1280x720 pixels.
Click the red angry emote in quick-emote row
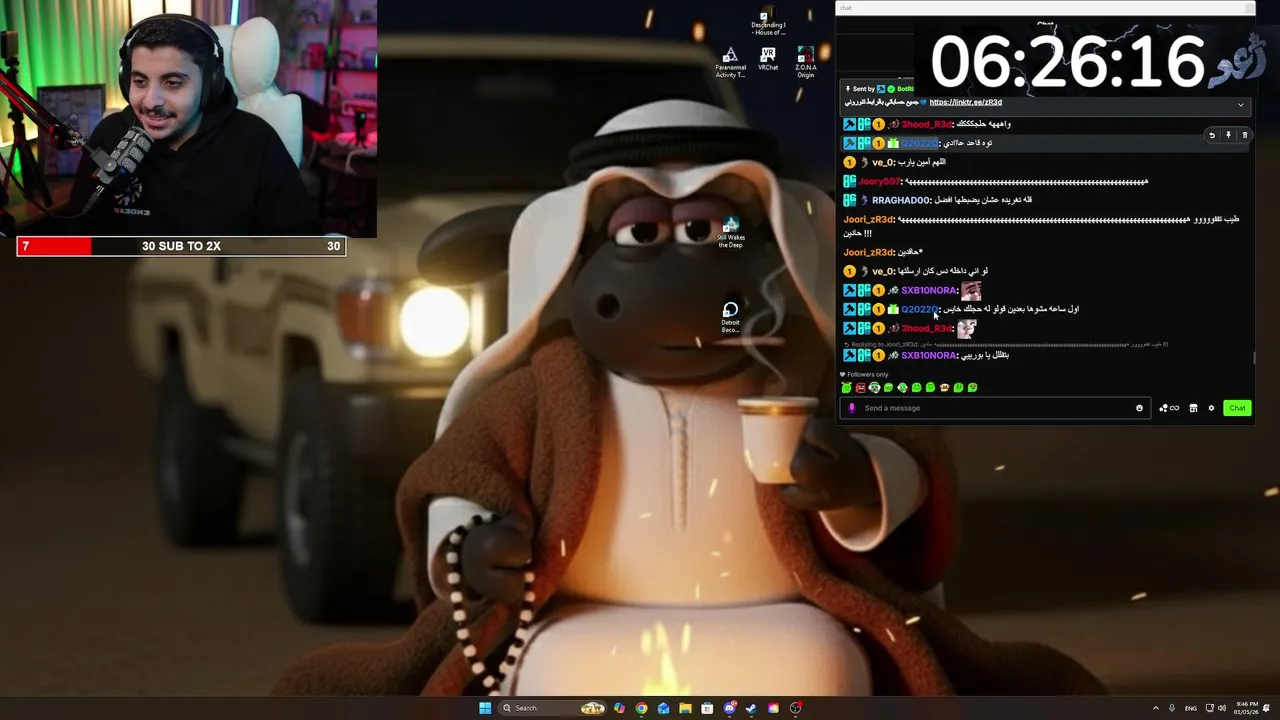point(860,387)
